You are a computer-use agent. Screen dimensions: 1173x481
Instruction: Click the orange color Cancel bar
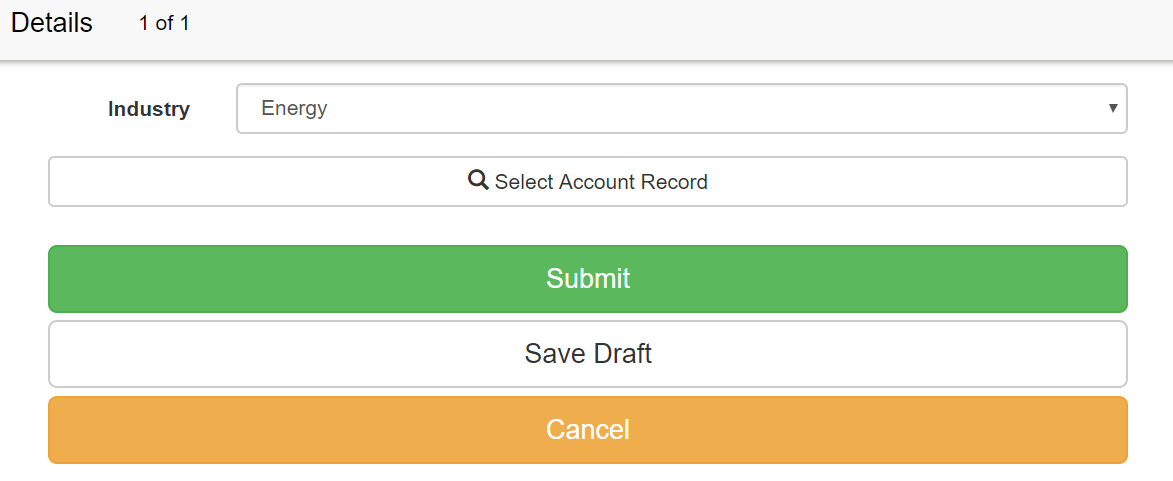pos(587,429)
